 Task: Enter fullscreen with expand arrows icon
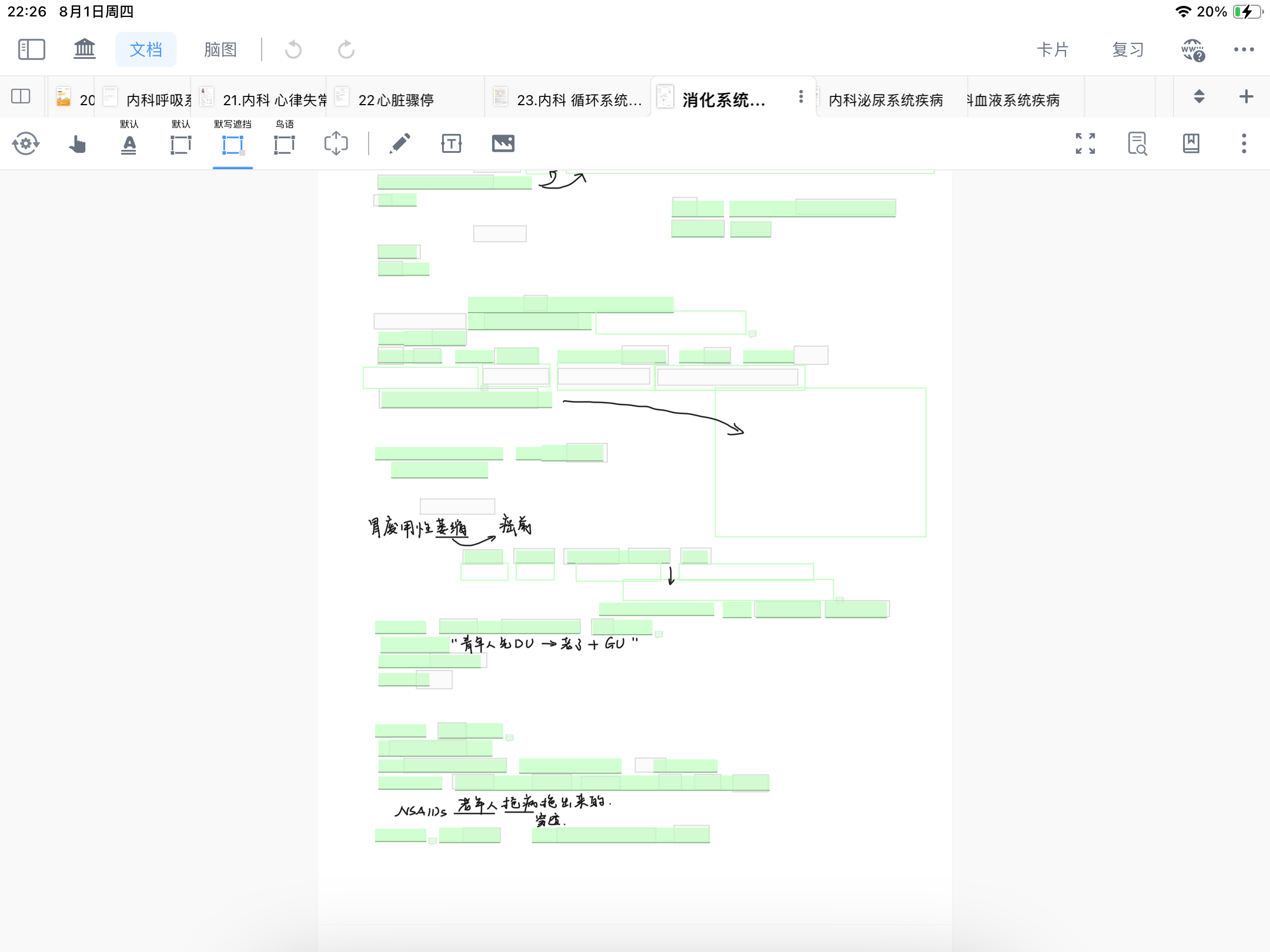pyautogui.click(x=1085, y=143)
